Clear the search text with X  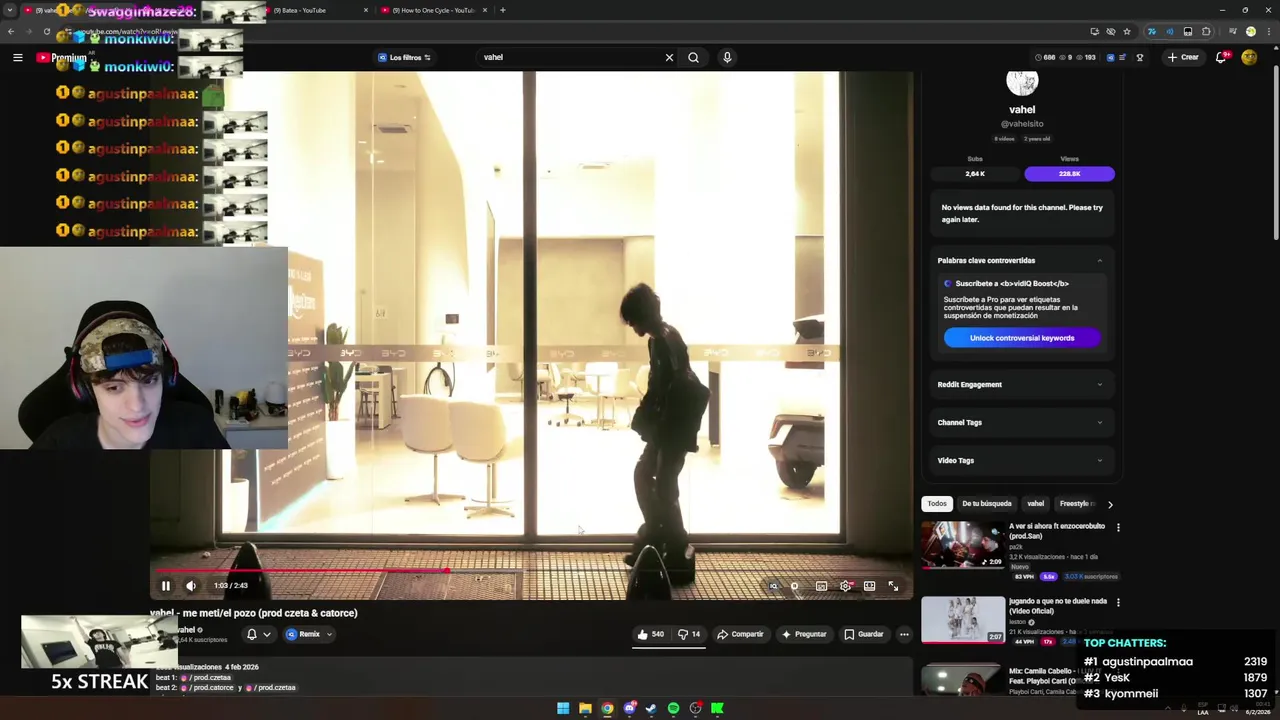669,57
